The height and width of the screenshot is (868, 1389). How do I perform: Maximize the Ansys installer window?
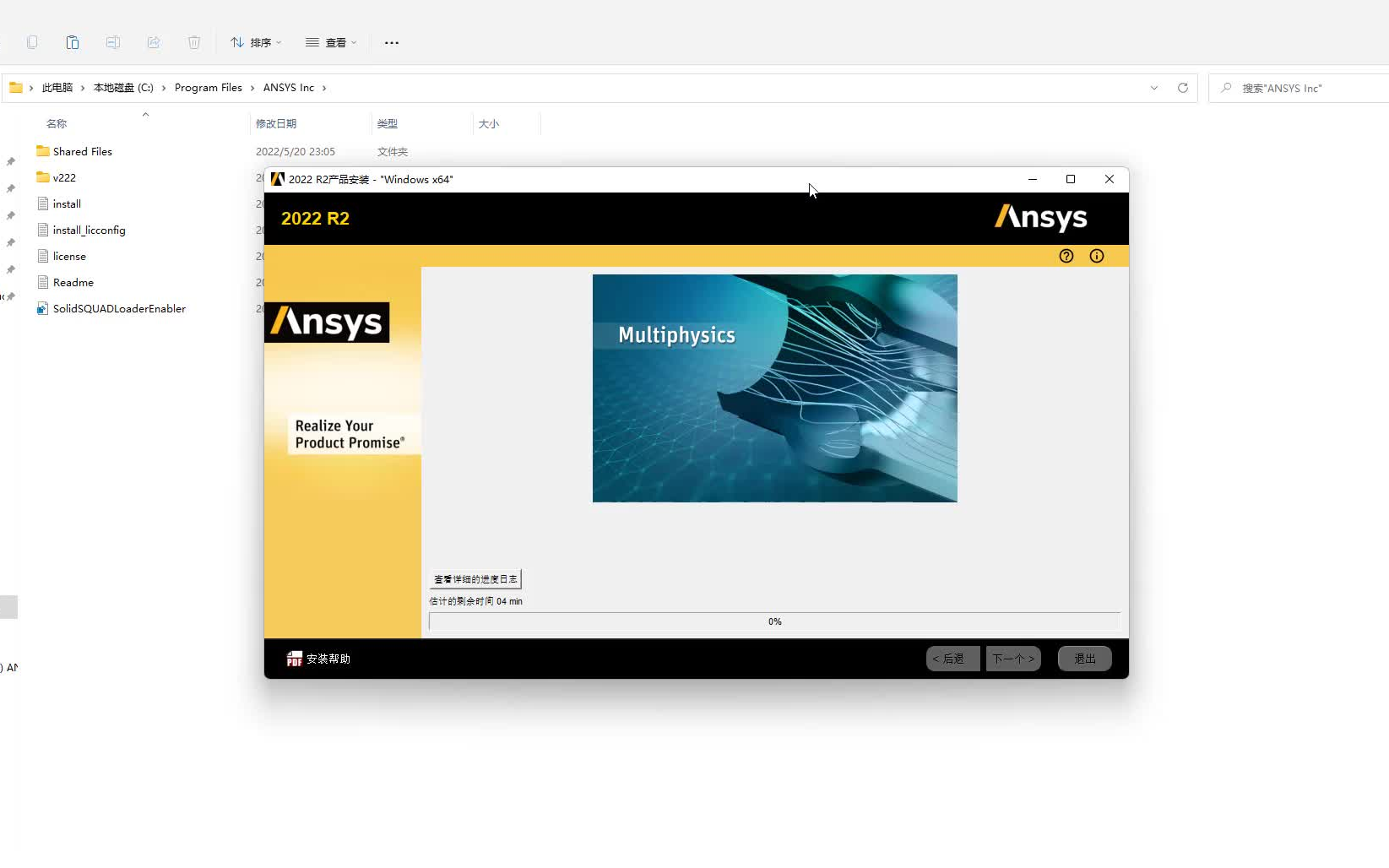point(1071,179)
